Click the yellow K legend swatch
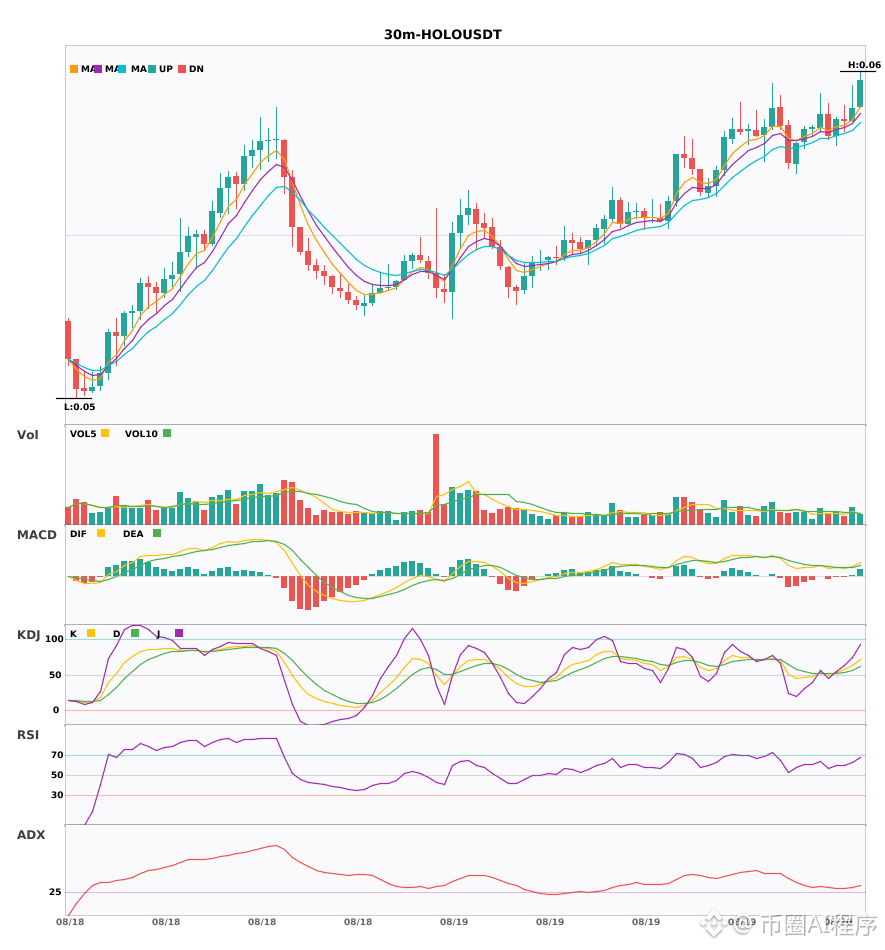 91,633
